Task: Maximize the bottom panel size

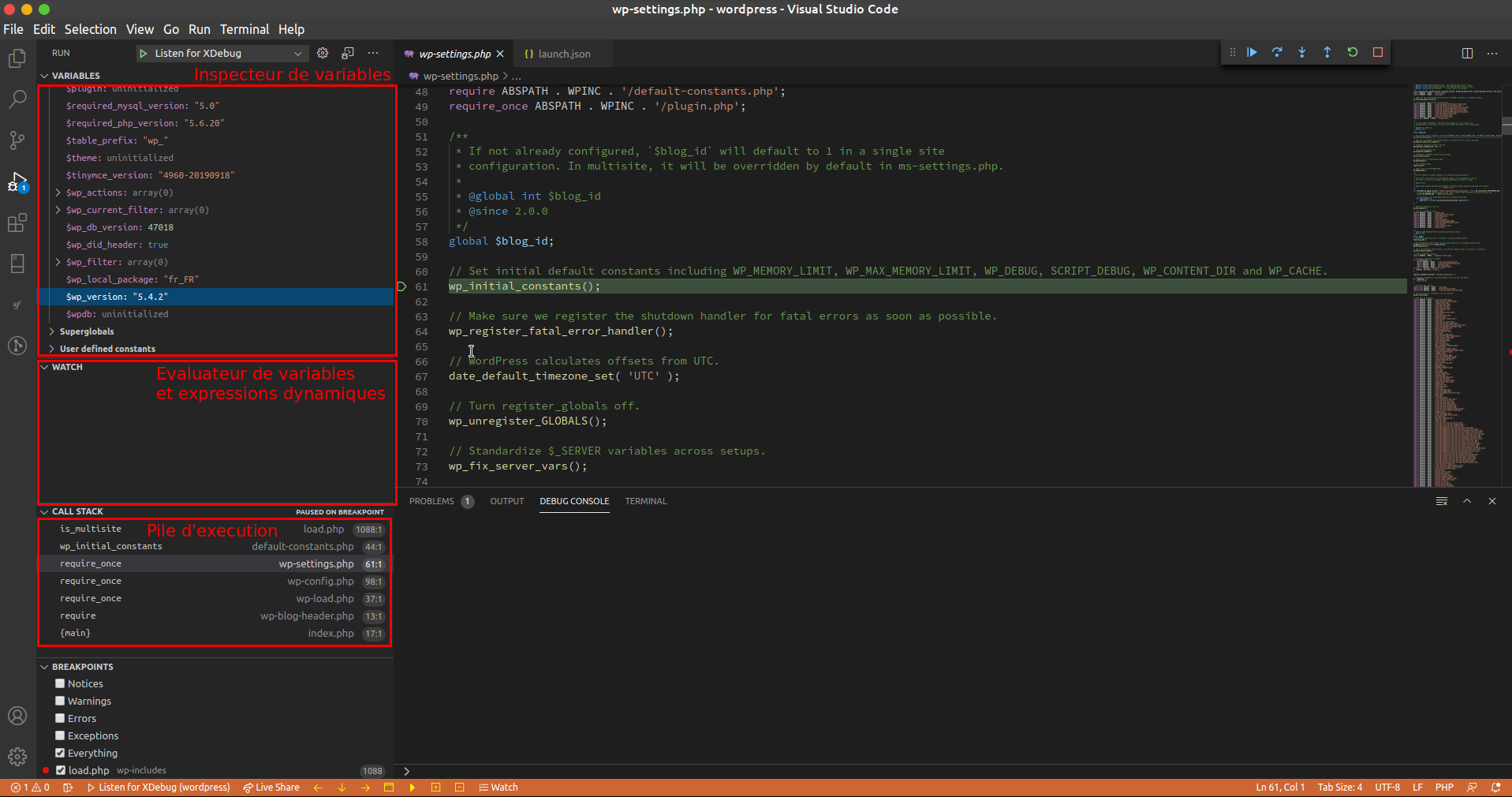Action: point(1467,501)
